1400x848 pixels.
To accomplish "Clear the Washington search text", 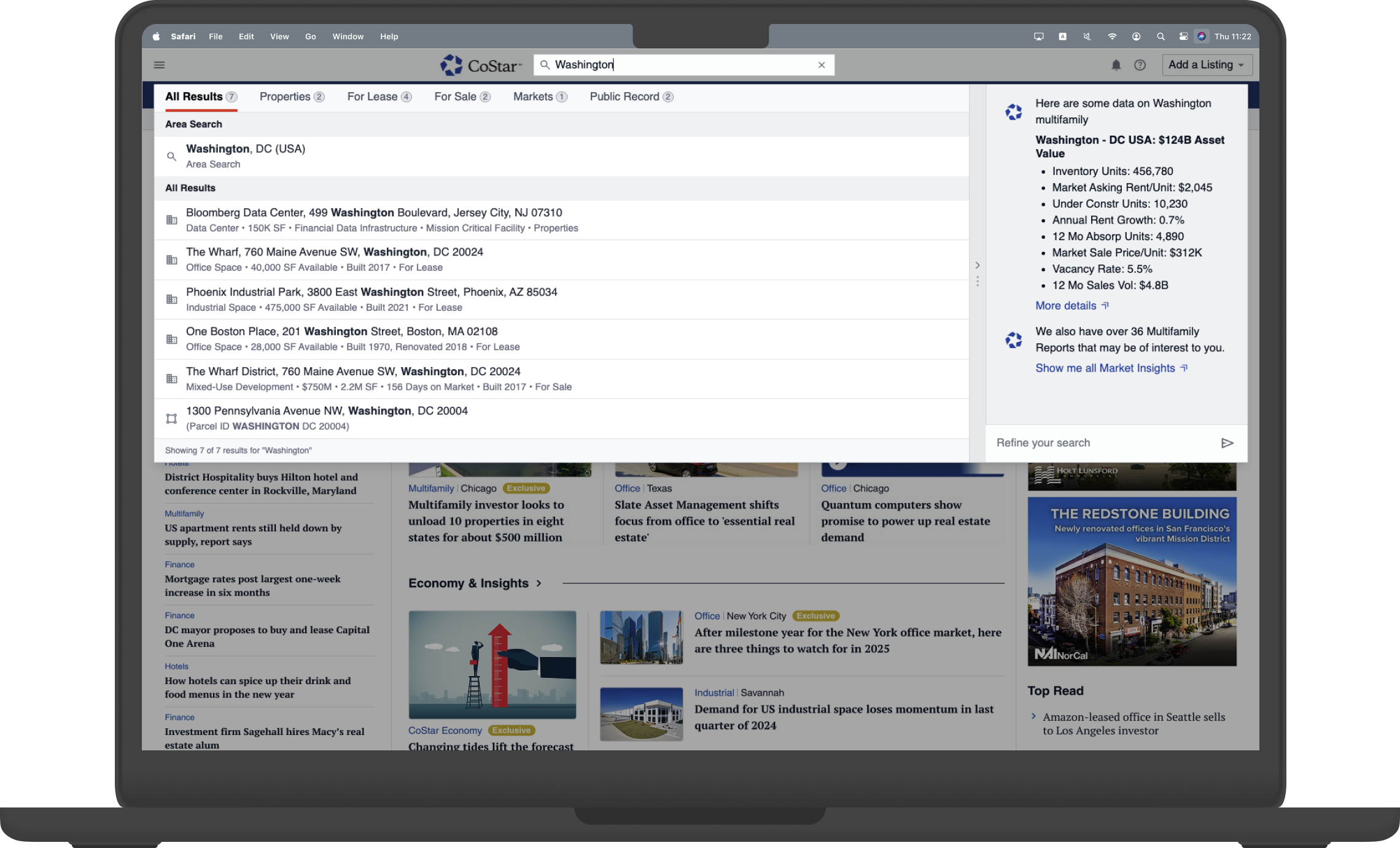I will [x=821, y=65].
